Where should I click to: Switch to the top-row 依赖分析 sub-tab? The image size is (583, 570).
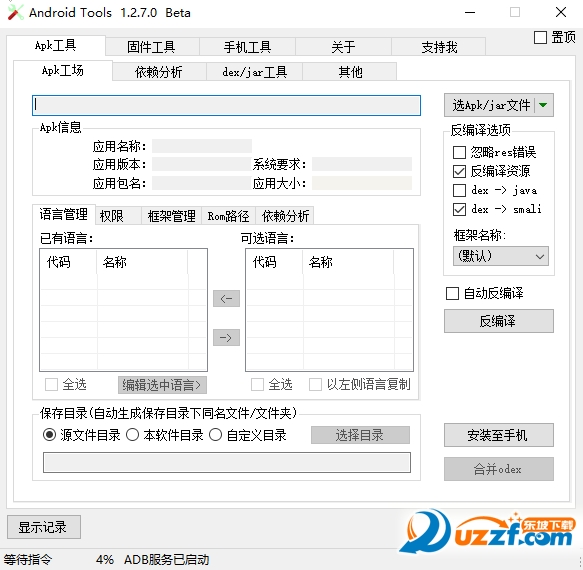[159, 72]
